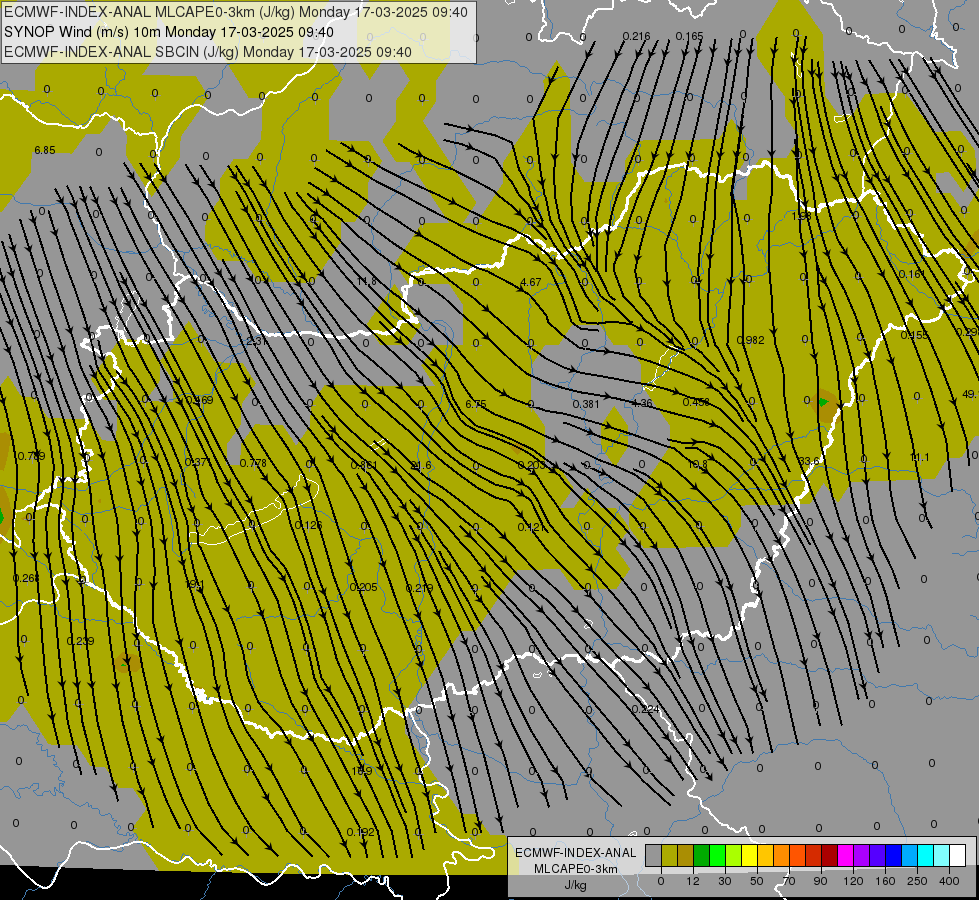
Task: Click legend tick label 160
Action: [885, 881]
